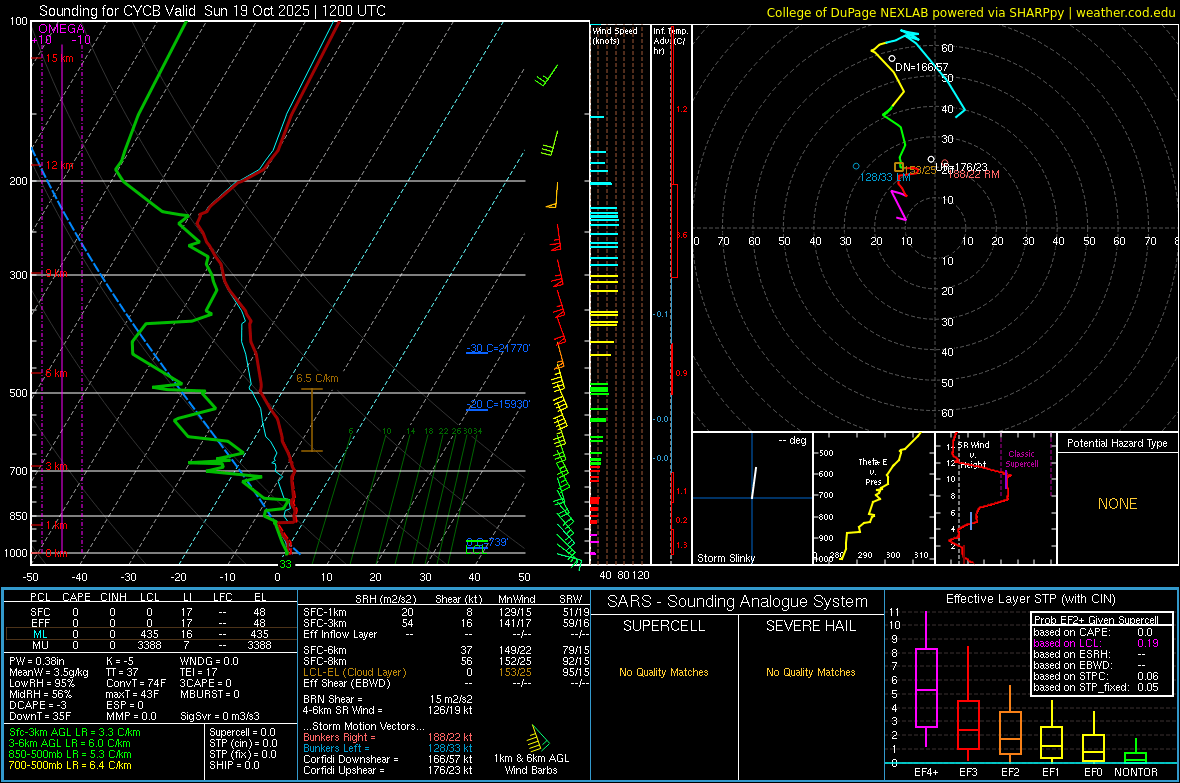Click 'Sfc-3km AGL LR = 3.3 C/km'
This screenshot has height=783, width=1180.
point(75,732)
